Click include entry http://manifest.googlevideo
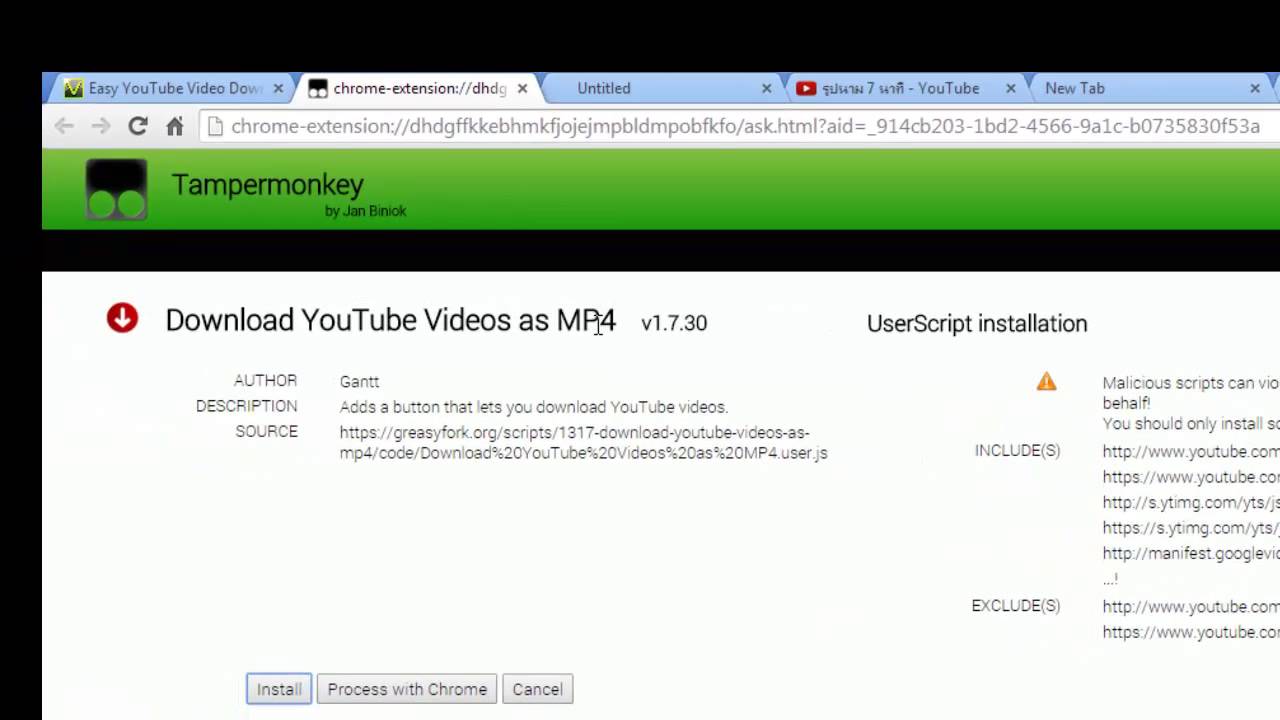Image resolution: width=1280 pixels, height=720 pixels. pyautogui.click(x=1191, y=554)
